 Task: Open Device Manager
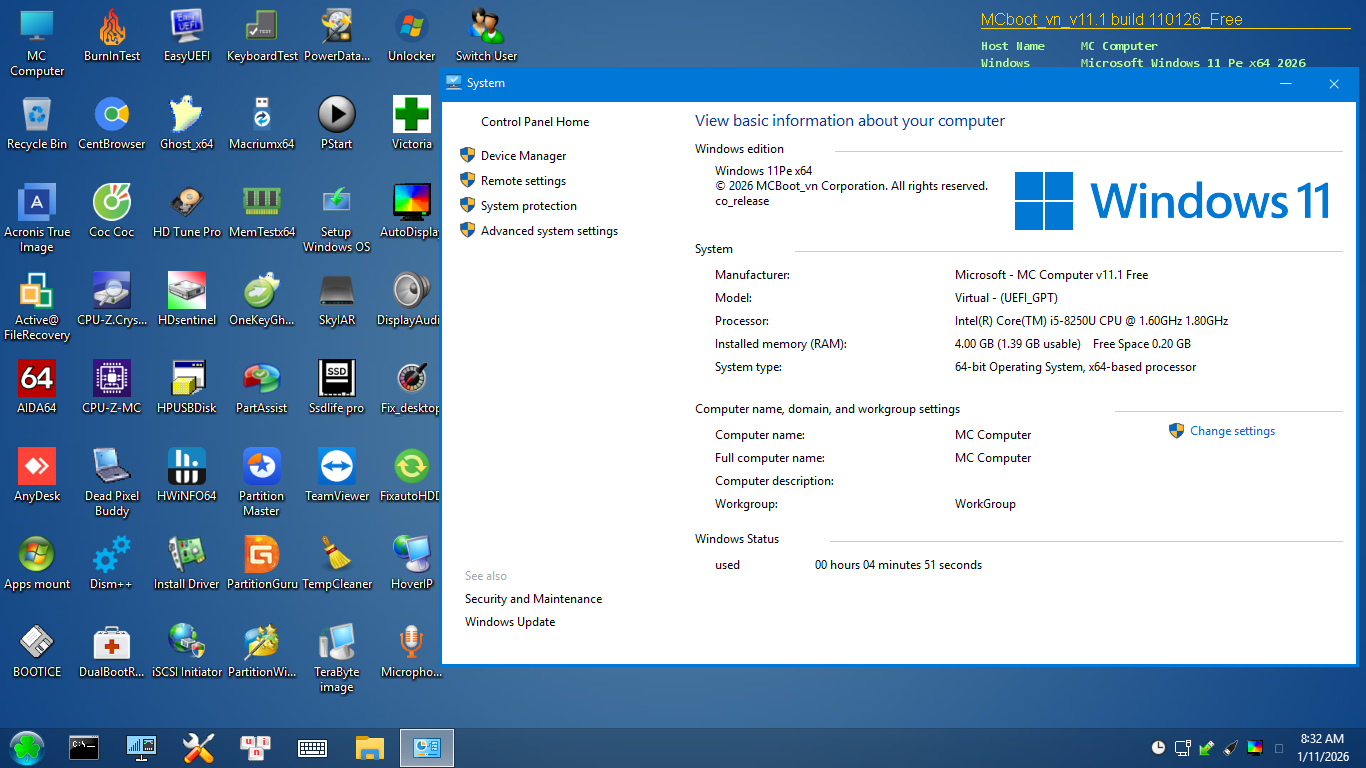(x=522, y=155)
